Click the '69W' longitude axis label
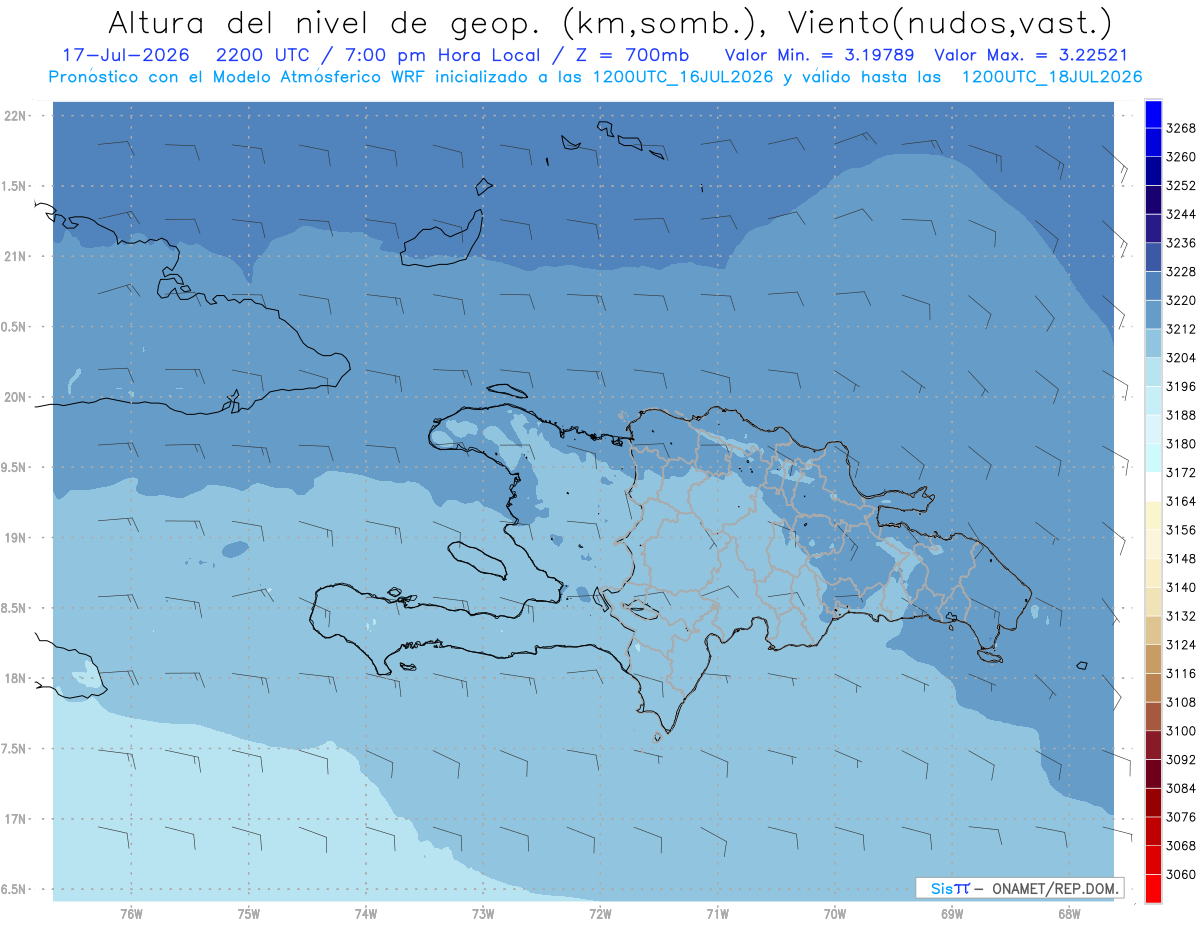Image resolution: width=1200 pixels, height=927 pixels. point(952,914)
